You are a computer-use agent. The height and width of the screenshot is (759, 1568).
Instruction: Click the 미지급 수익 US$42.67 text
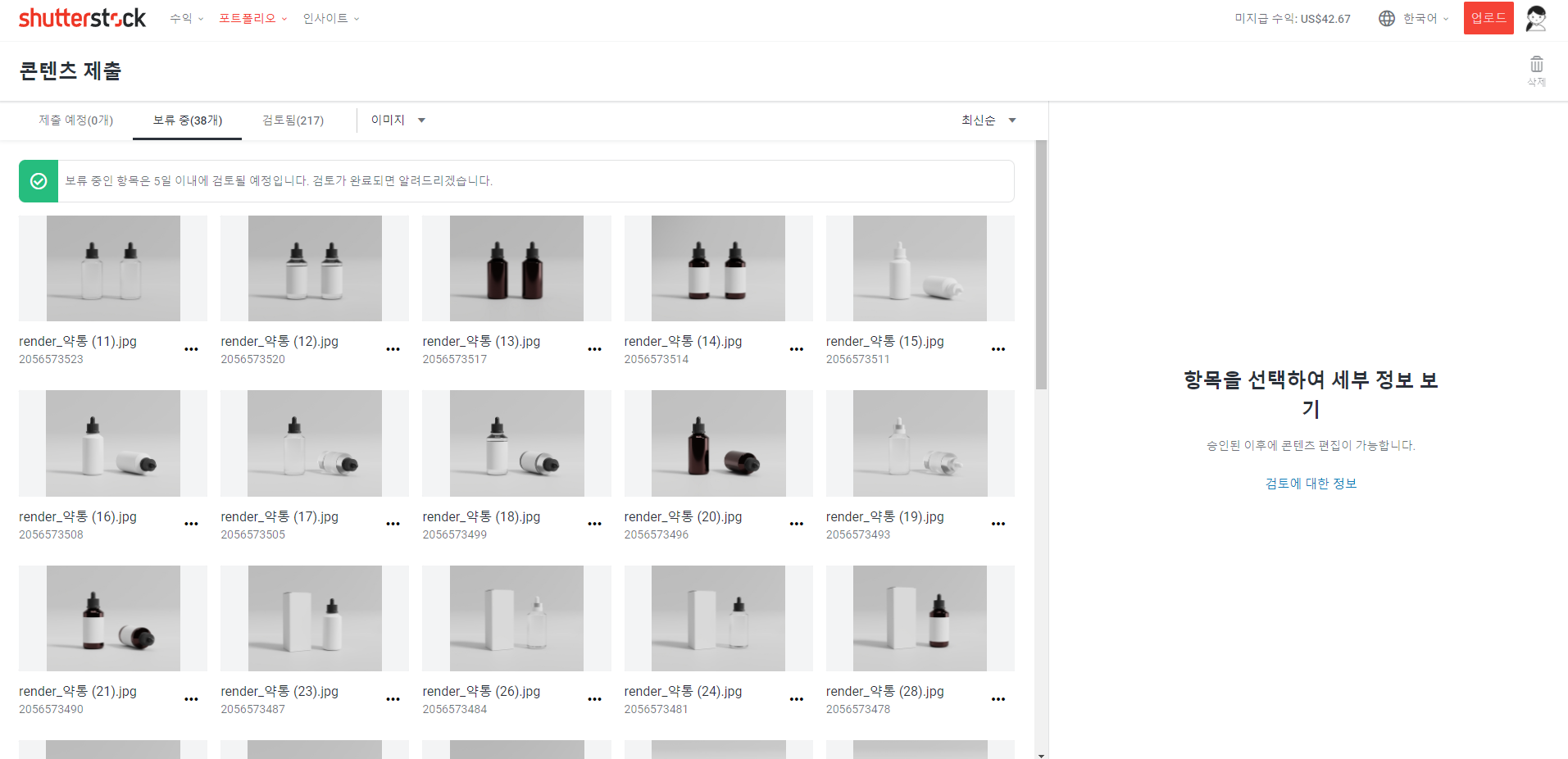1293,18
